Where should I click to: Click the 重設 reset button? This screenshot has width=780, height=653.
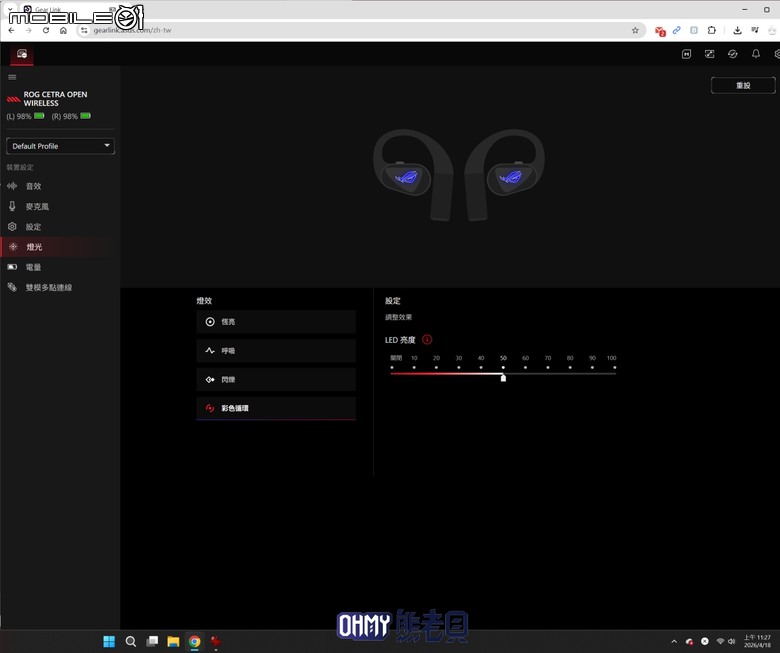743,86
